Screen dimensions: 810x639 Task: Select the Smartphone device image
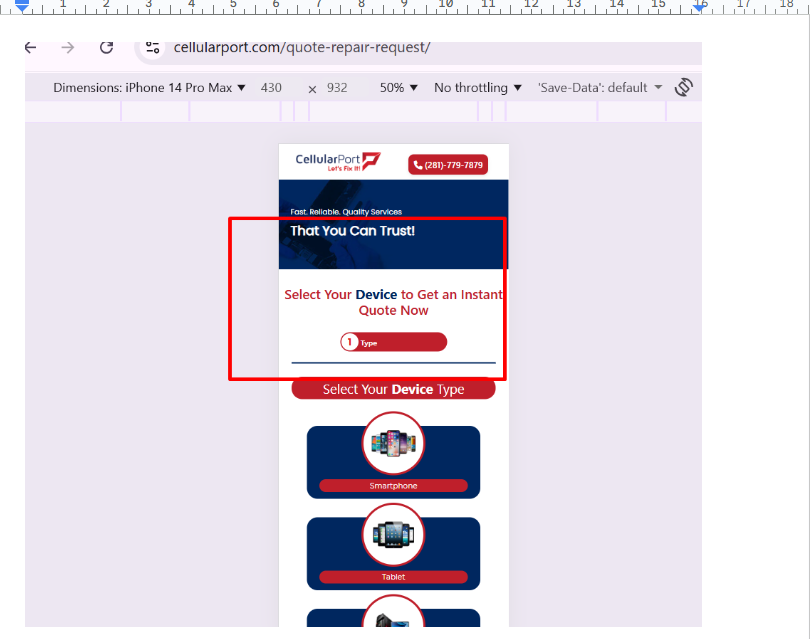point(393,443)
